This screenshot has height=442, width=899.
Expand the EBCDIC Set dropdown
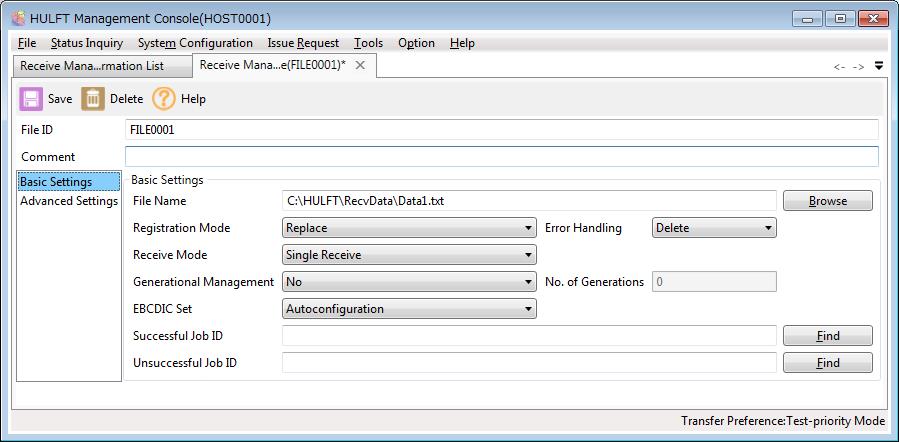point(409,309)
